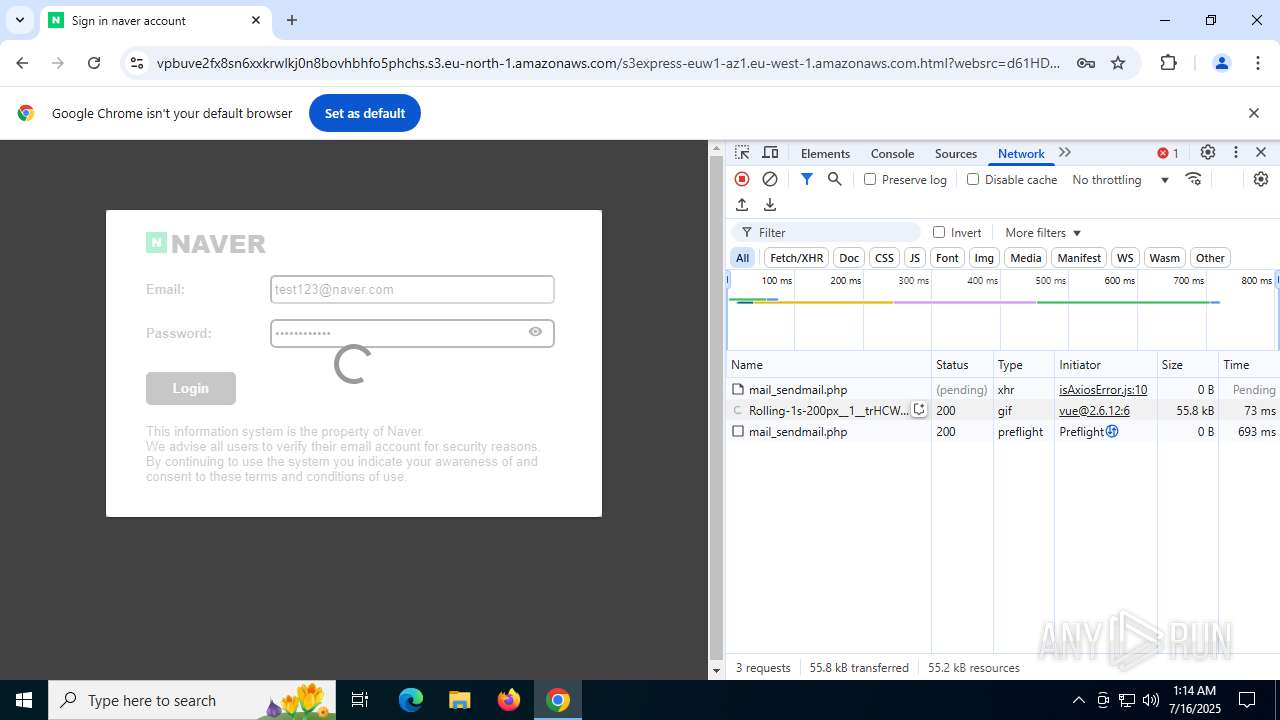The height and width of the screenshot is (720, 1280).
Task: Click the Login button
Action: [x=190, y=388]
